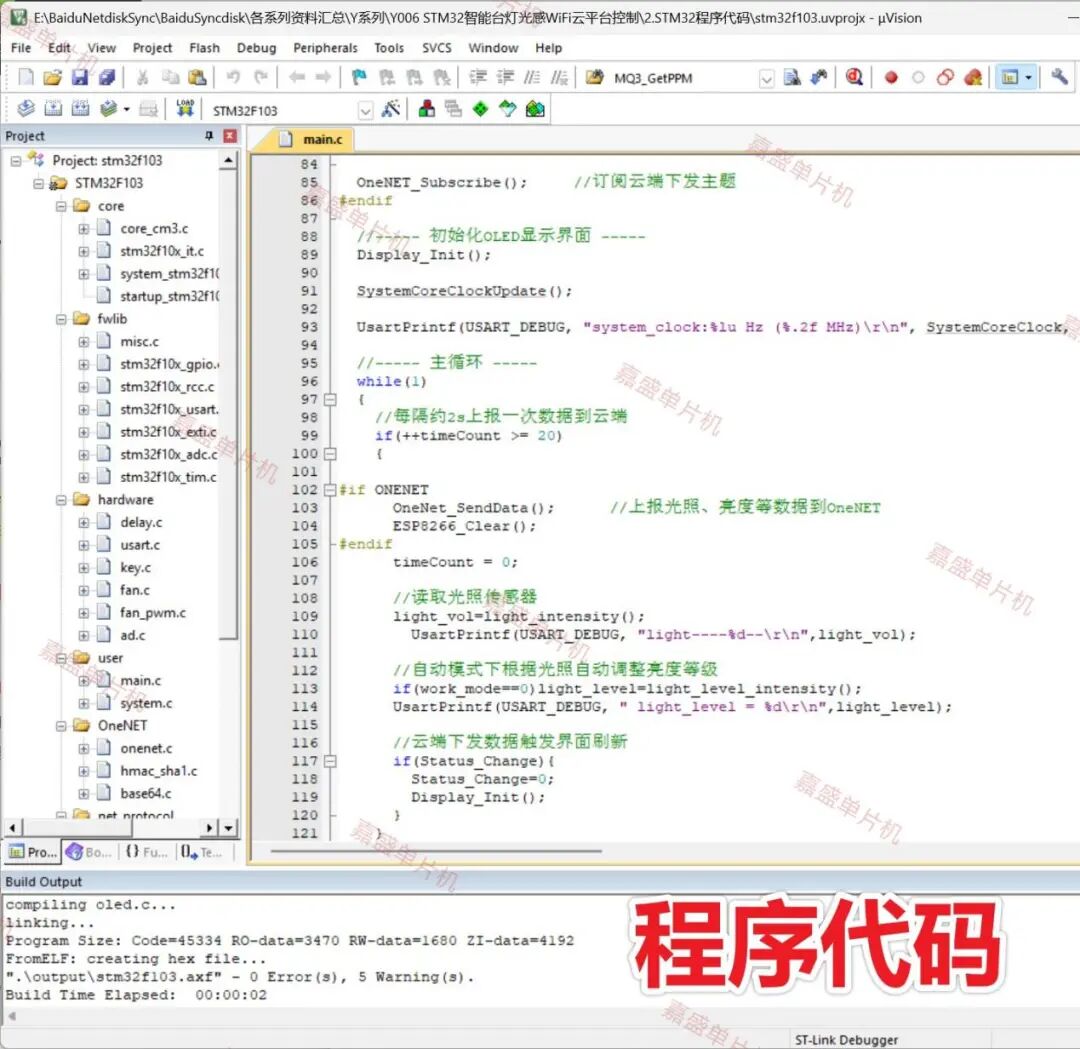Screen dimensions: 1080x1049
Task: Switch to the Books tab in Project panel
Action: [x=90, y=852]
